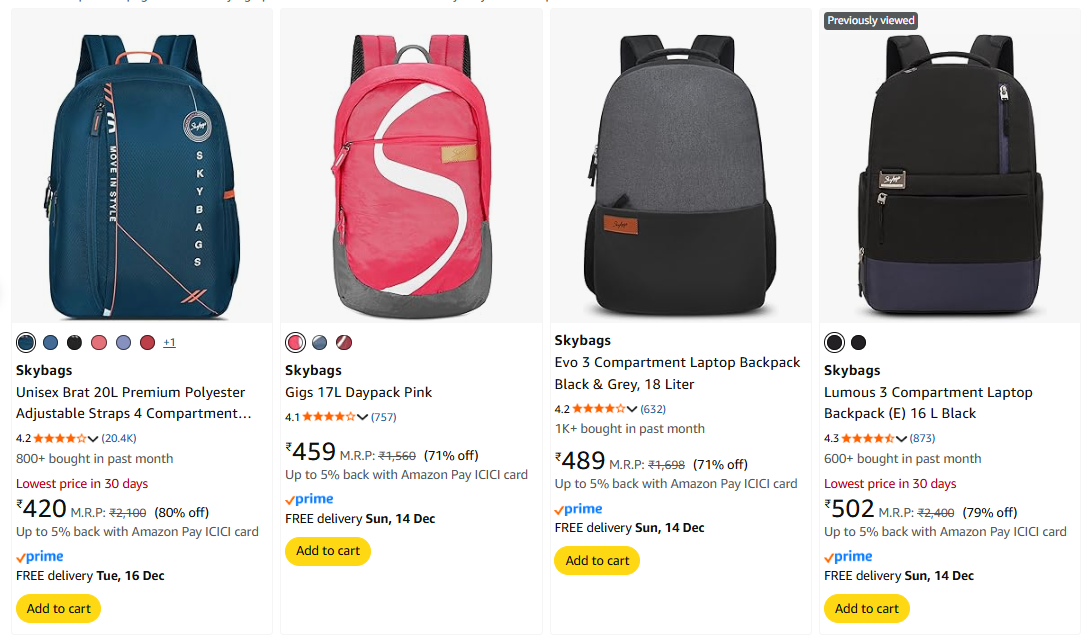Image resolution: width=1087 pixels, height=637 pixels.
Task: Choose the lavender swatch for Unisex Brat backpack
Action: (123, 343)
